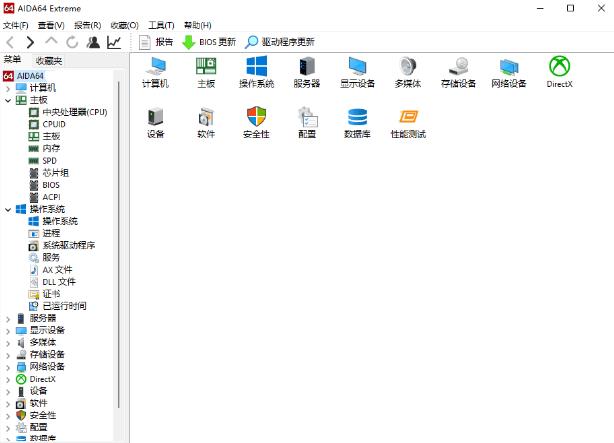The image size is (614, 443).
Task: Expand the 多媒体 tree node
Action: pos(8,343)
